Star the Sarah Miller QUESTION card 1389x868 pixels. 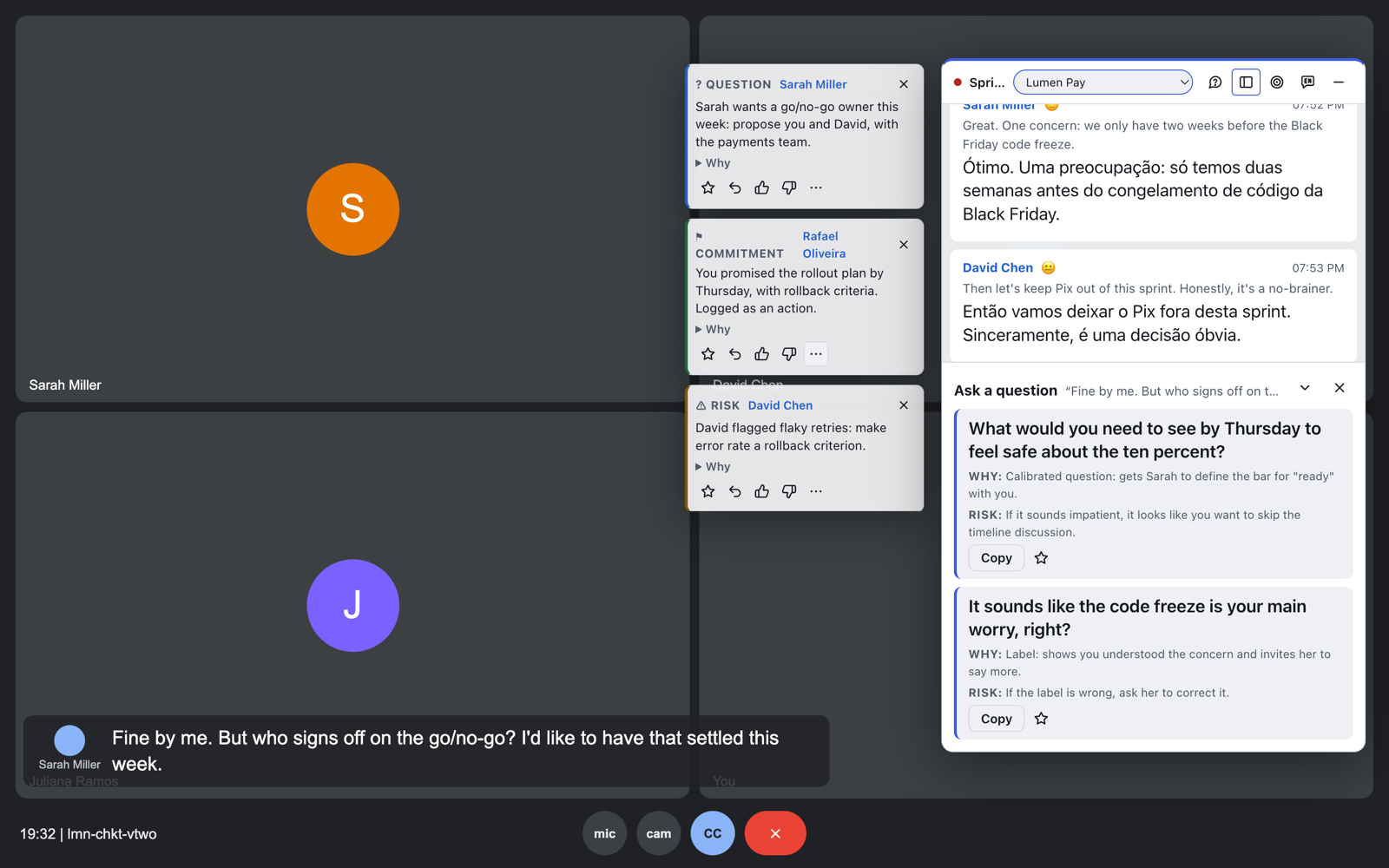click(x=708, y=187)
